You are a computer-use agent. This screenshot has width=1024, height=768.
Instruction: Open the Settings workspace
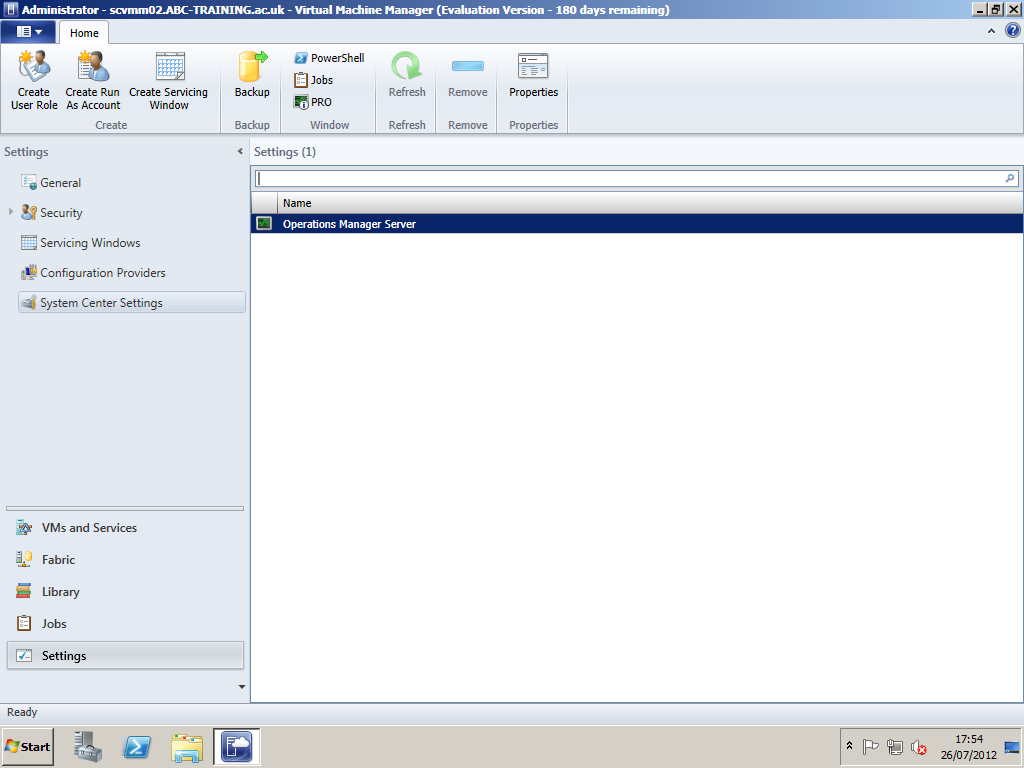pyautogui.click(x=125, y=656)
